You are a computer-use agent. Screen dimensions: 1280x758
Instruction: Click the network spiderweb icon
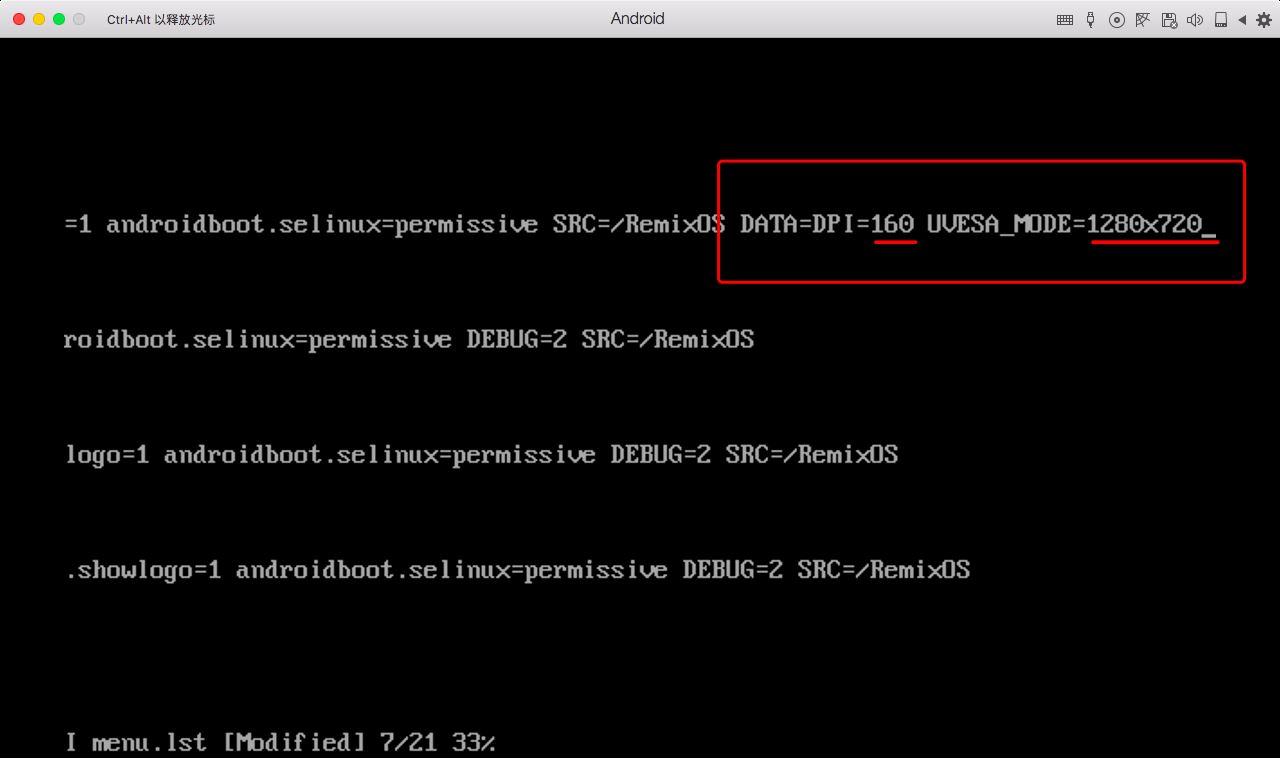tap(1143, 20)
